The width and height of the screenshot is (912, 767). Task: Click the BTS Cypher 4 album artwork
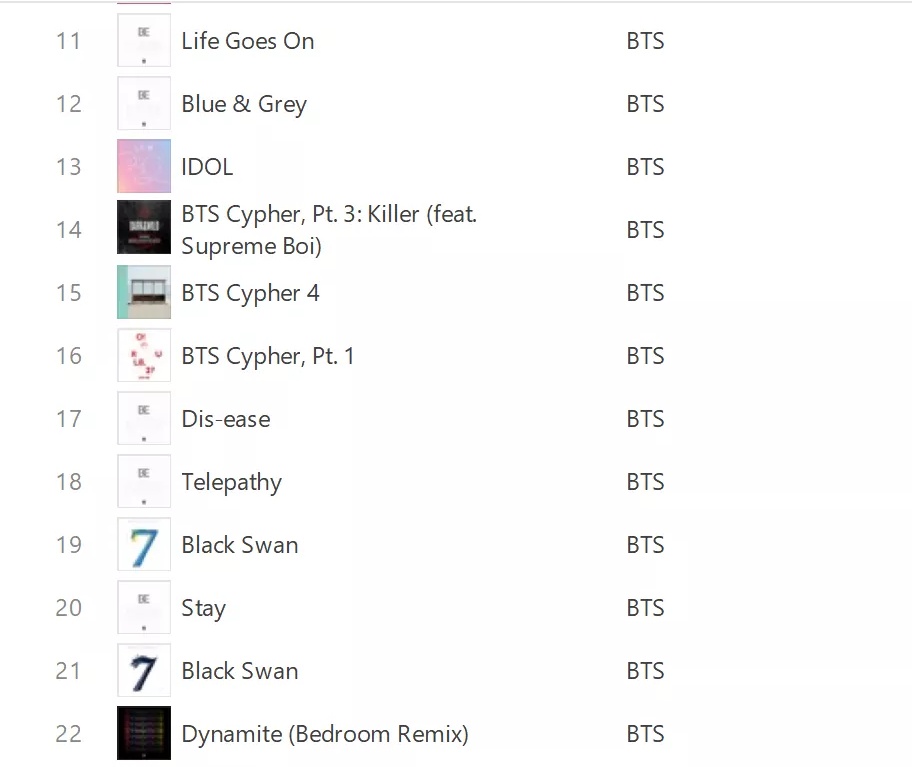point(143,292)
